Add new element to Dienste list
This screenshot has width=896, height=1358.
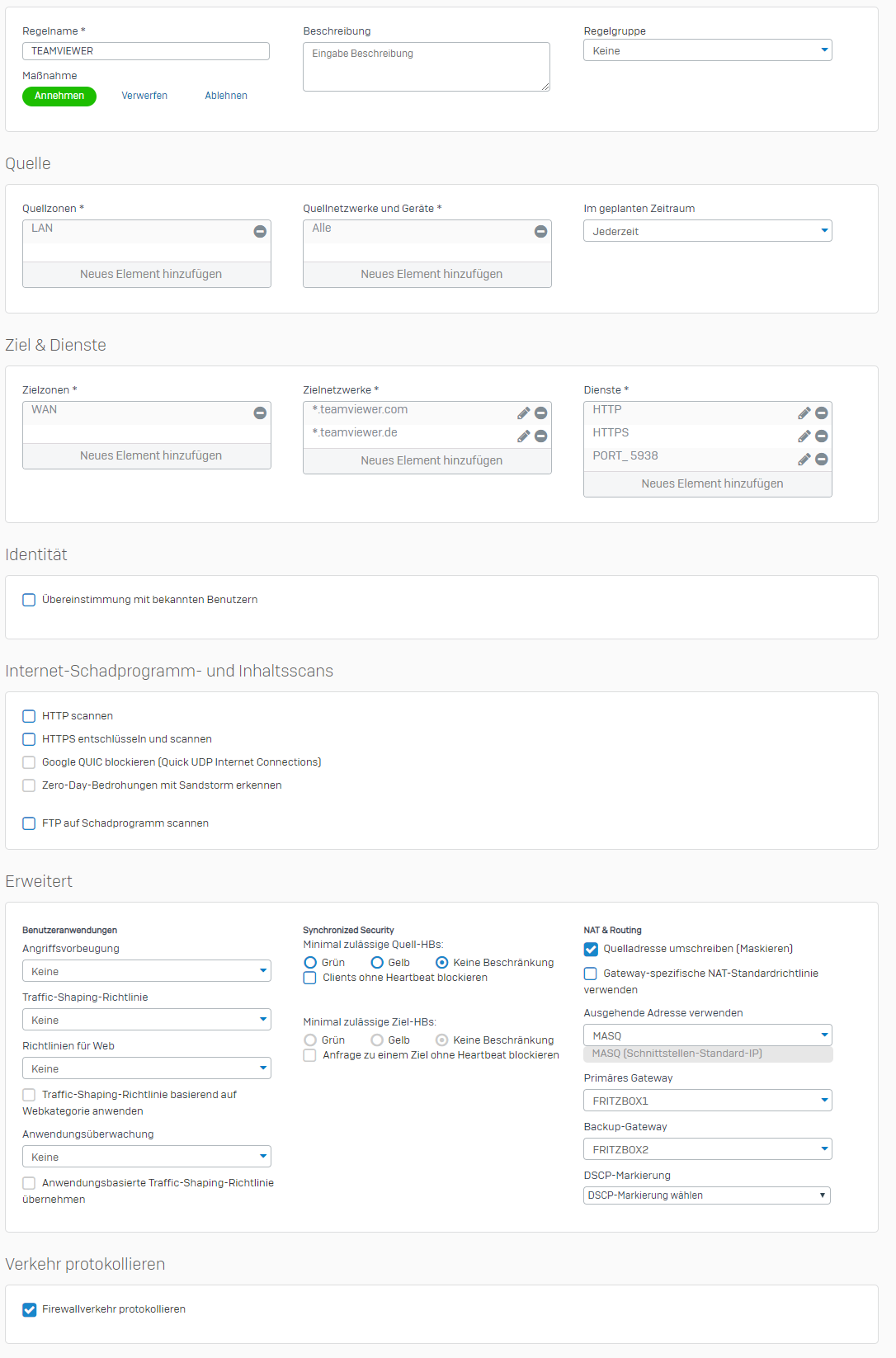click(711, 483)
